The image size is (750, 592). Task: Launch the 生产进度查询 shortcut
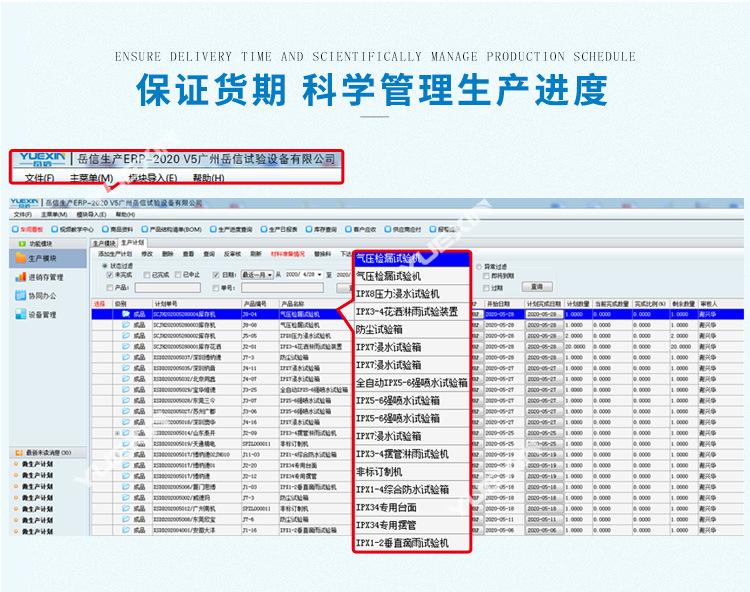click(213, 230)
